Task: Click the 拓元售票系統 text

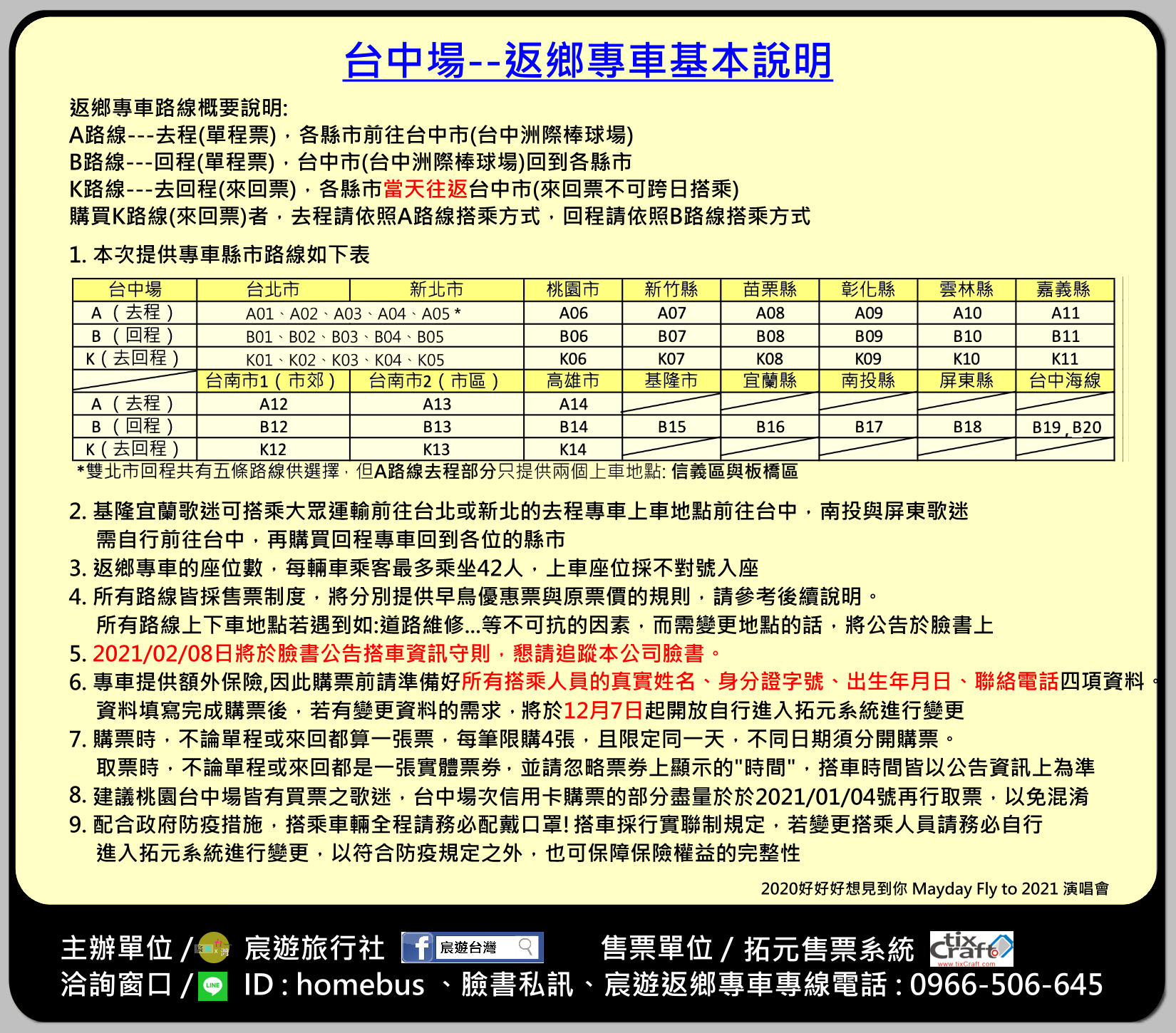Action: pos(829,949)
